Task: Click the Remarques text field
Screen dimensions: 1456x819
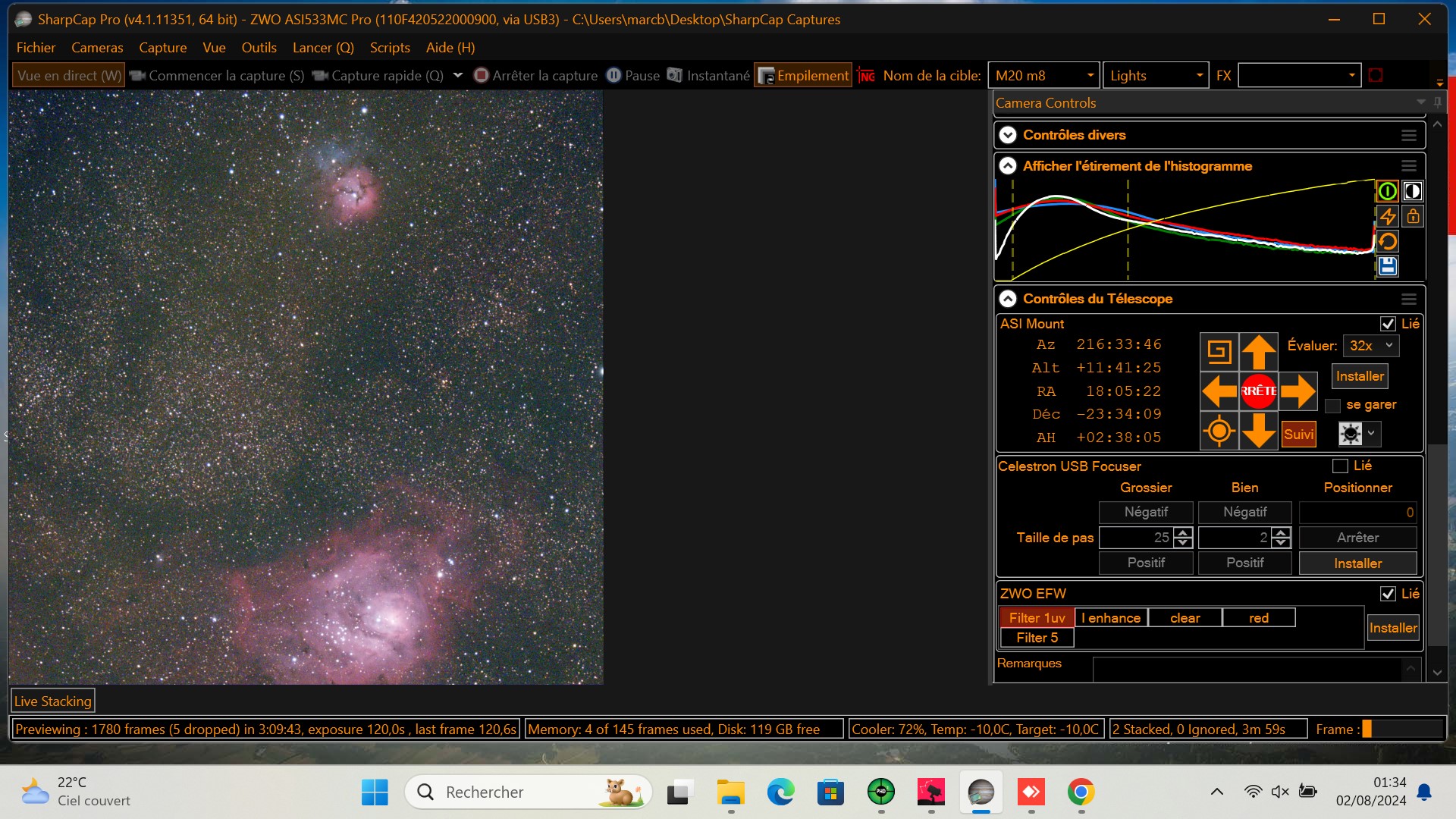Action: [x=1255, y=670]
